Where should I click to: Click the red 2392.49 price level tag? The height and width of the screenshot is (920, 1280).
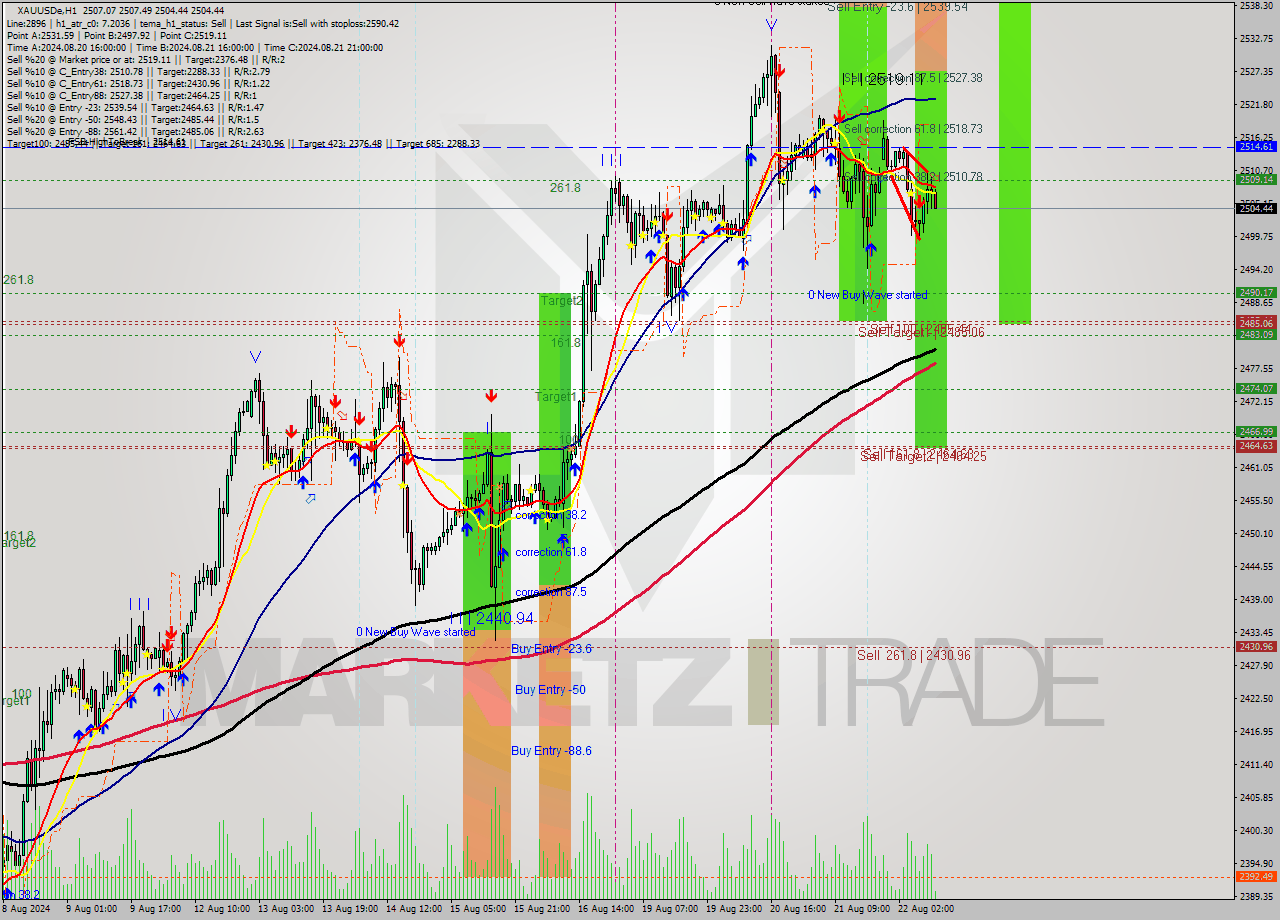tap(1256, 877)
